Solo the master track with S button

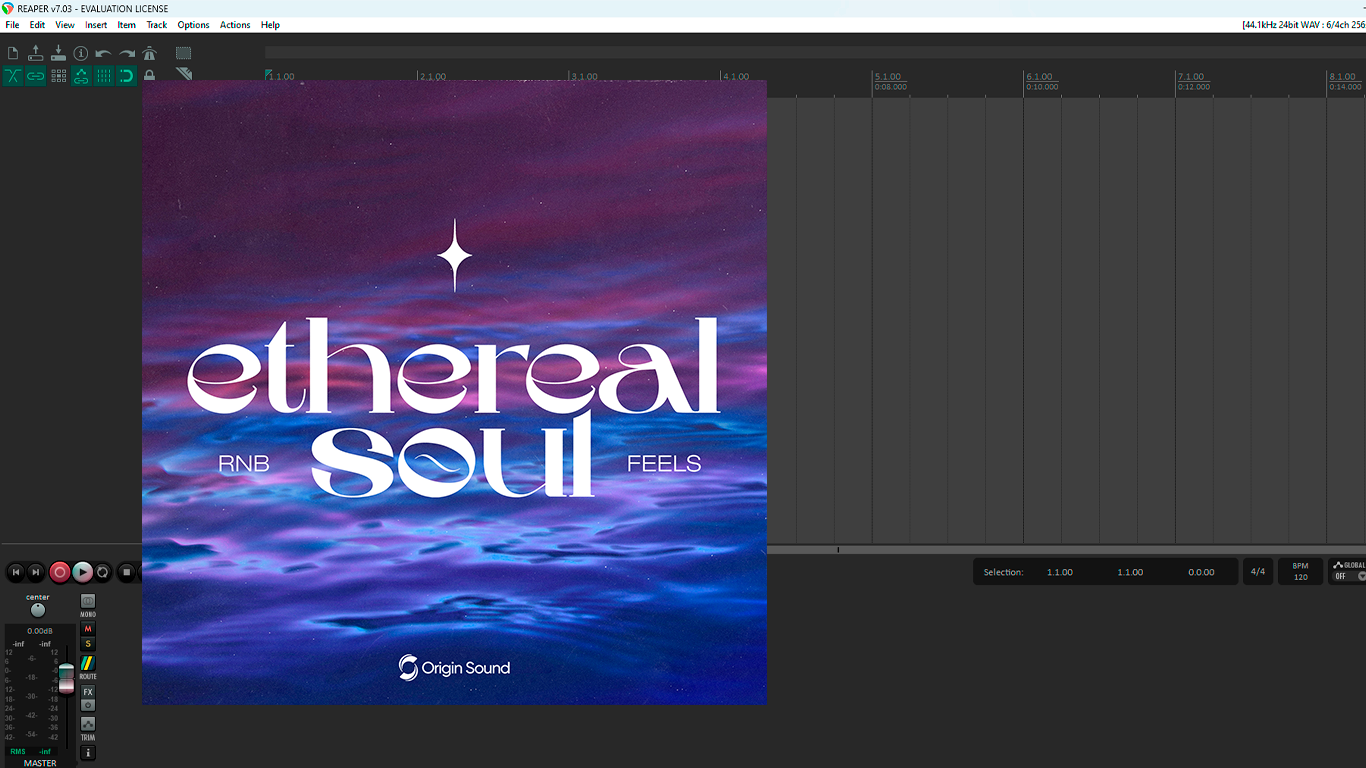(88, 644)
